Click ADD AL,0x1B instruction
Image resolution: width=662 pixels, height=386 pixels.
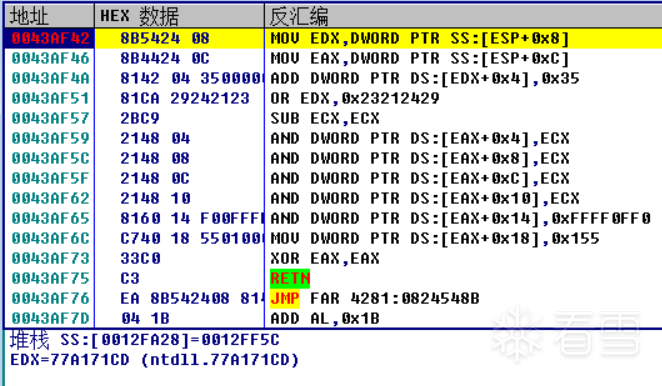pos(325,318)
